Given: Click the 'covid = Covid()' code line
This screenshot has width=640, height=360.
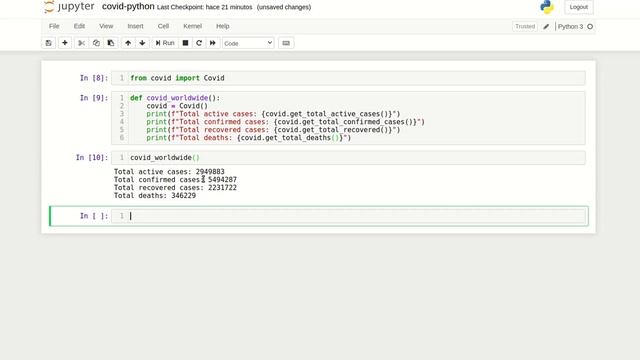Looking at the screenshot, I should click(x=177, y=106).
